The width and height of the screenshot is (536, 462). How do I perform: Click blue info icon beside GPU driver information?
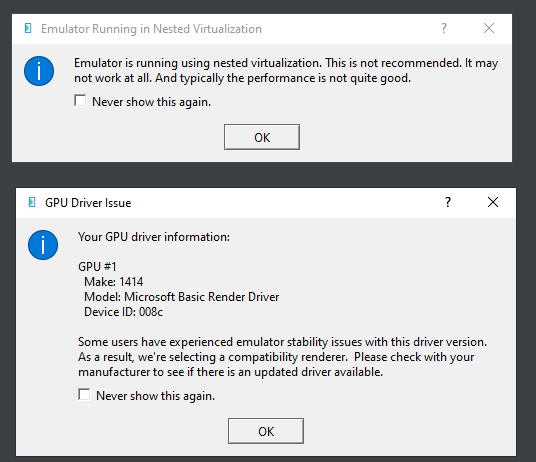coord(43,245)
